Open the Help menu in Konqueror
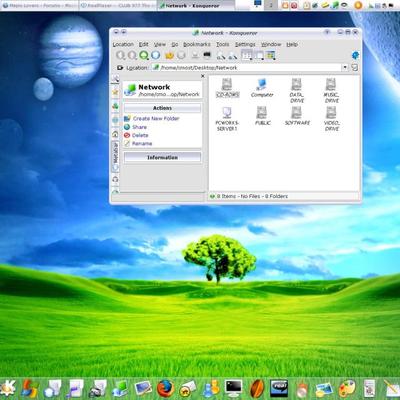The height and width of the screenshot is (400, 400). [x=292, y=44]
